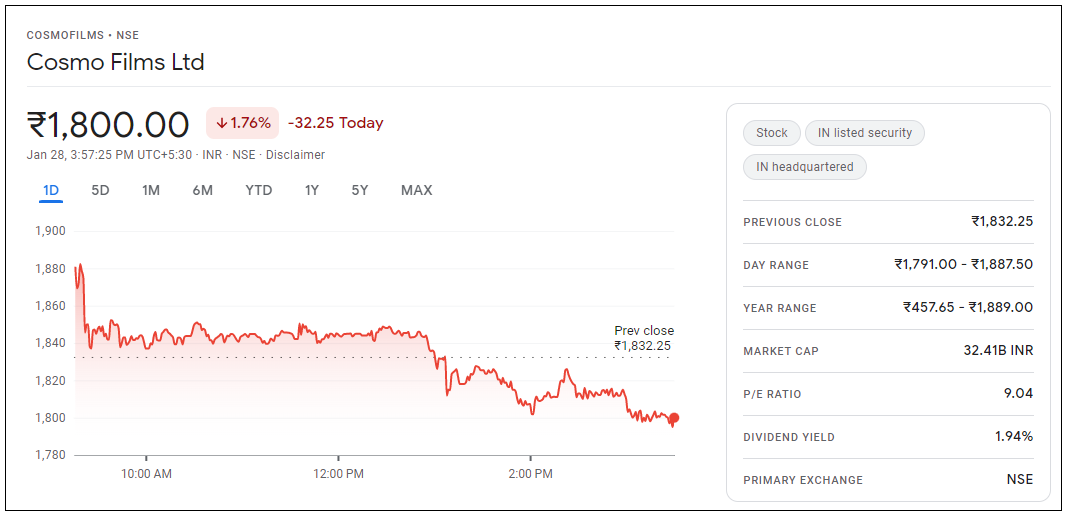Select the 1D time range tab

point(51,190)
